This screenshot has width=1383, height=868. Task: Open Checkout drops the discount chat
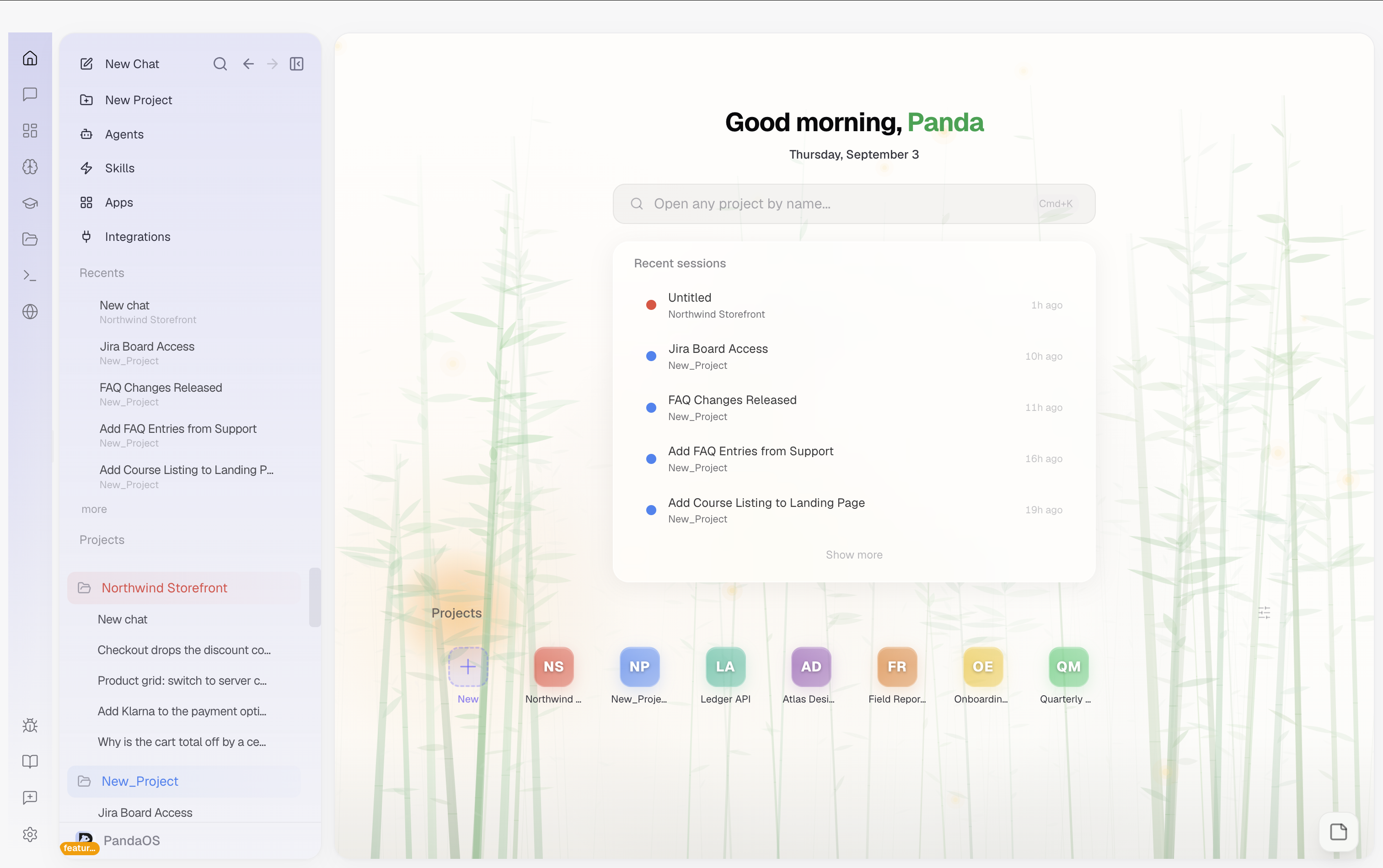tap(184, 650)
